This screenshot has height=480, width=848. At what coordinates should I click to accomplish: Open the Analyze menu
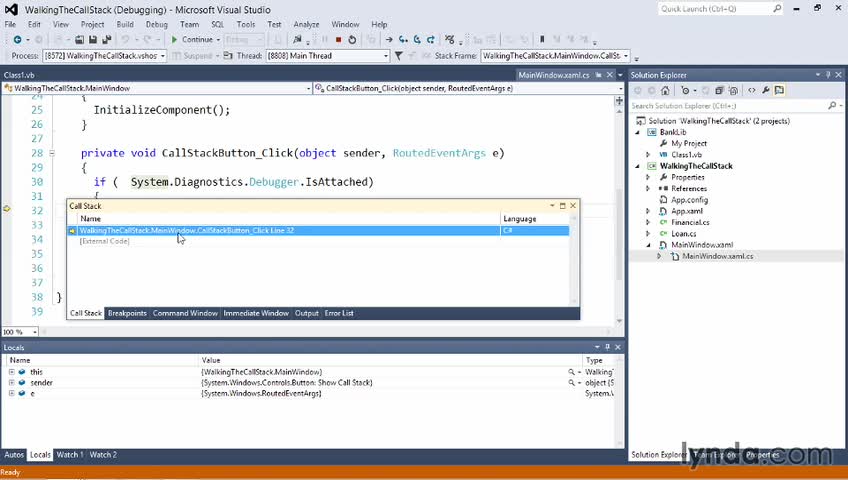(306, 24)
